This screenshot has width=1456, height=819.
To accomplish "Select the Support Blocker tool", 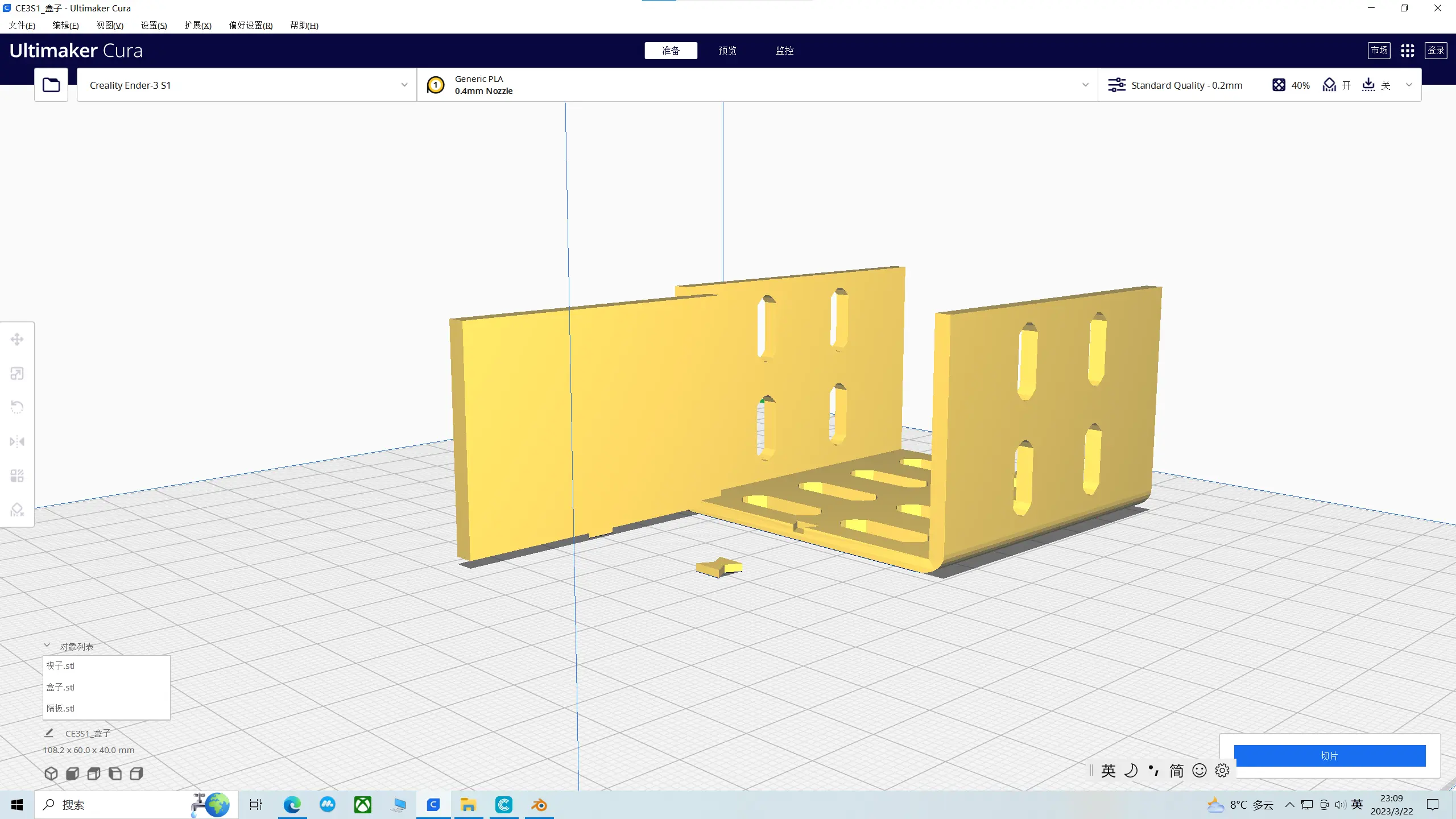I will (17, 510).
